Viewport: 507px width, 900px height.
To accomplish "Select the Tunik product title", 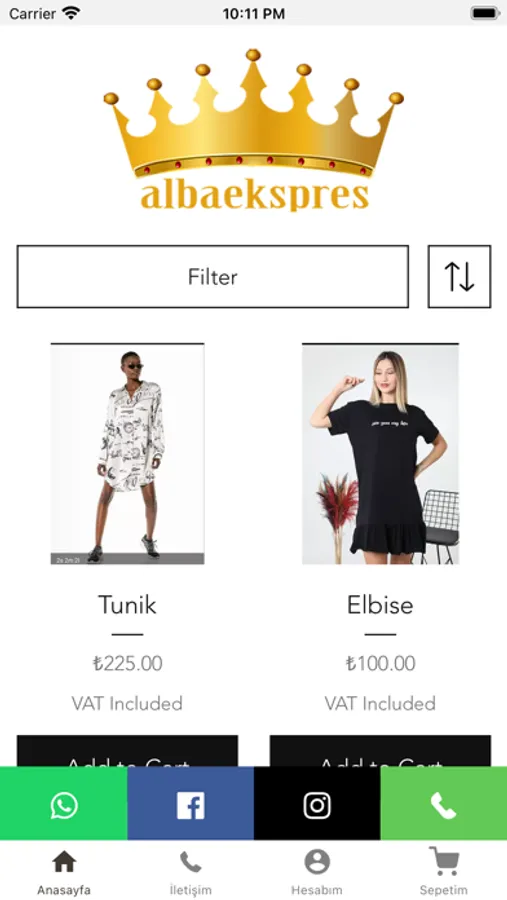I will point(127,605).
